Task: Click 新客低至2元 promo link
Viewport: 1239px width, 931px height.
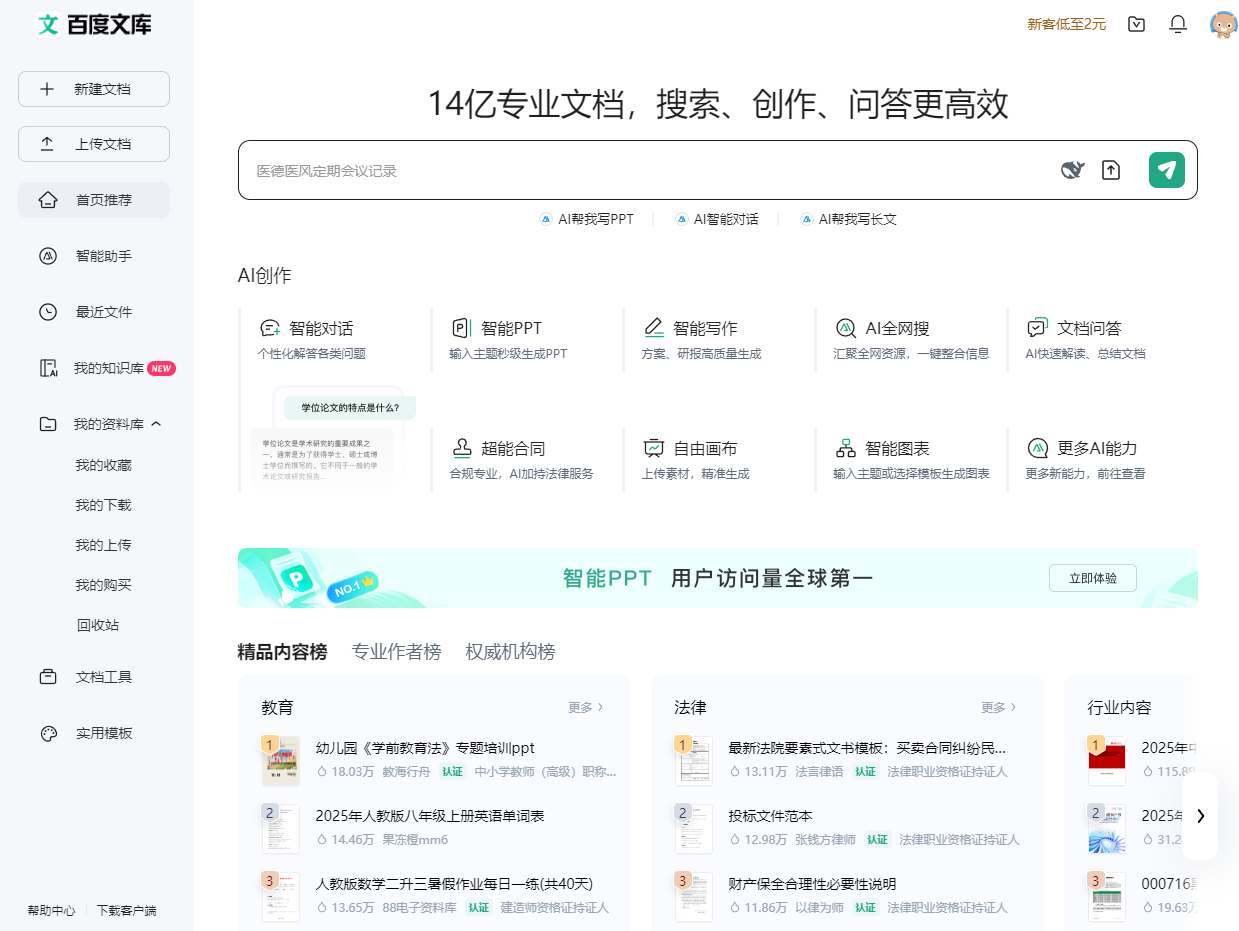Action: [x=1067, y=24]
